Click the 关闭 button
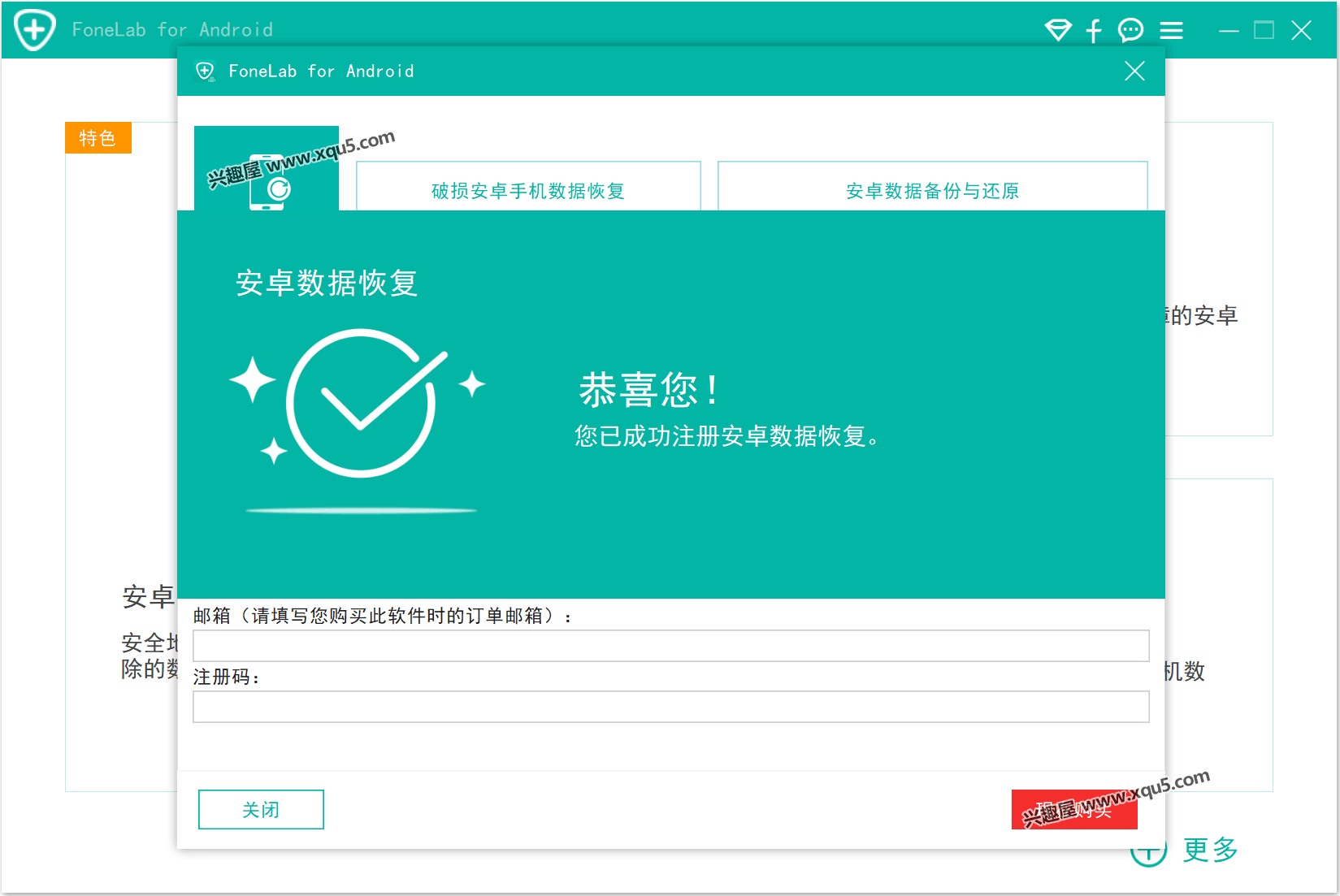The width and height of the screenshot is (1340, 896). (x=261, y=809)
